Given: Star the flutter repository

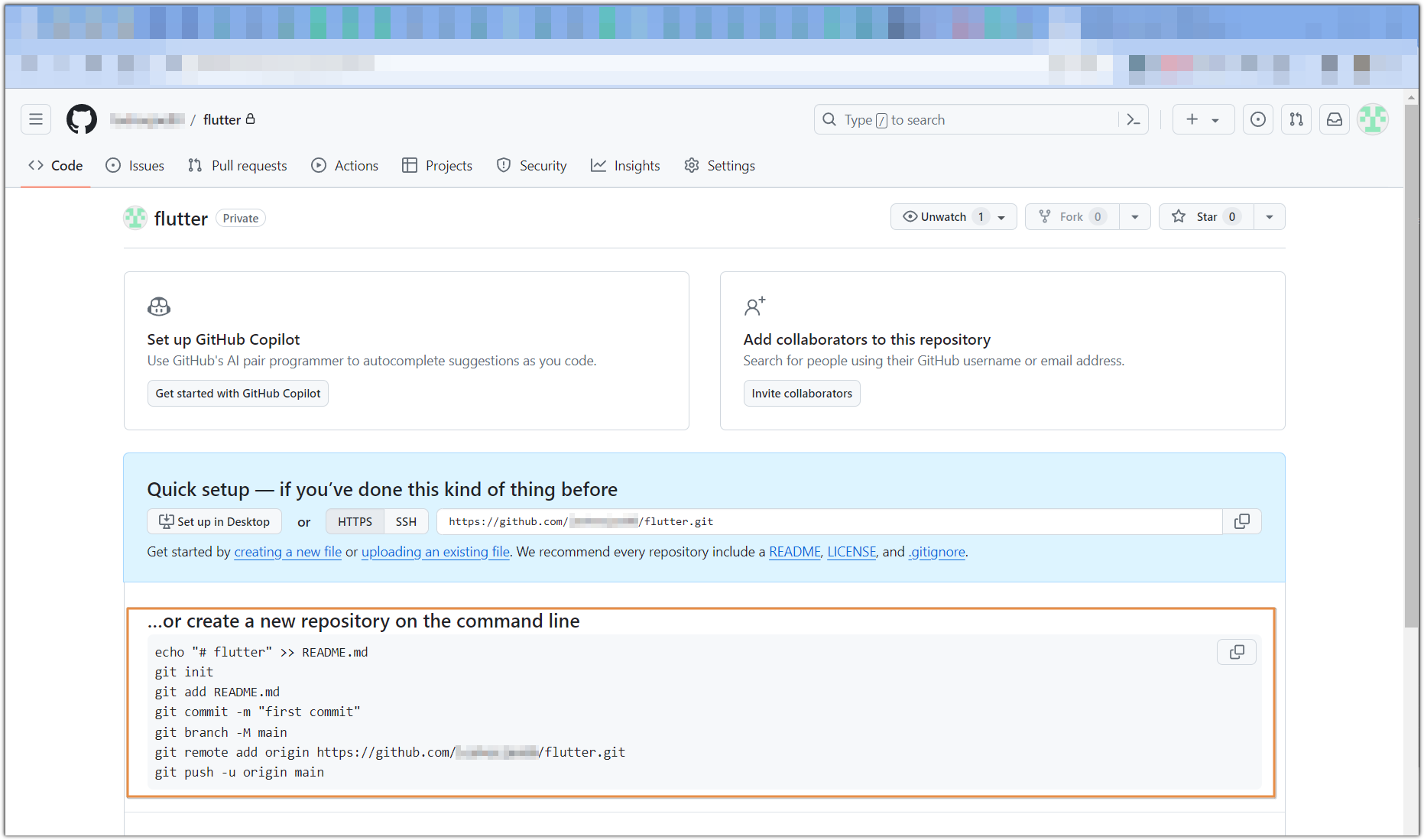Looking at the screenshot, I should coord(1205,217).
